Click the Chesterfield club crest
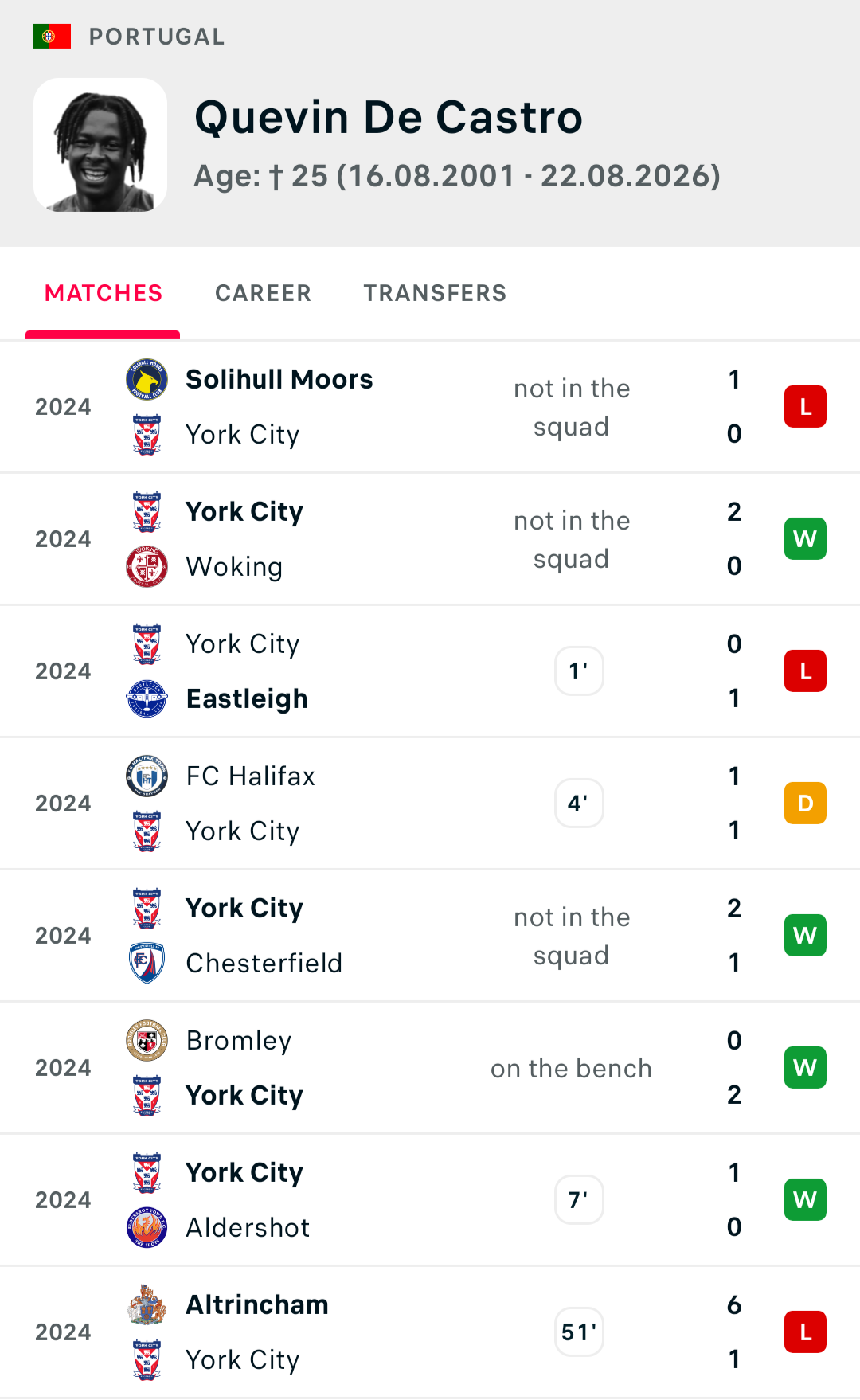The width and height of the screenshot is (860, 1400). click(x=147, y=964)
